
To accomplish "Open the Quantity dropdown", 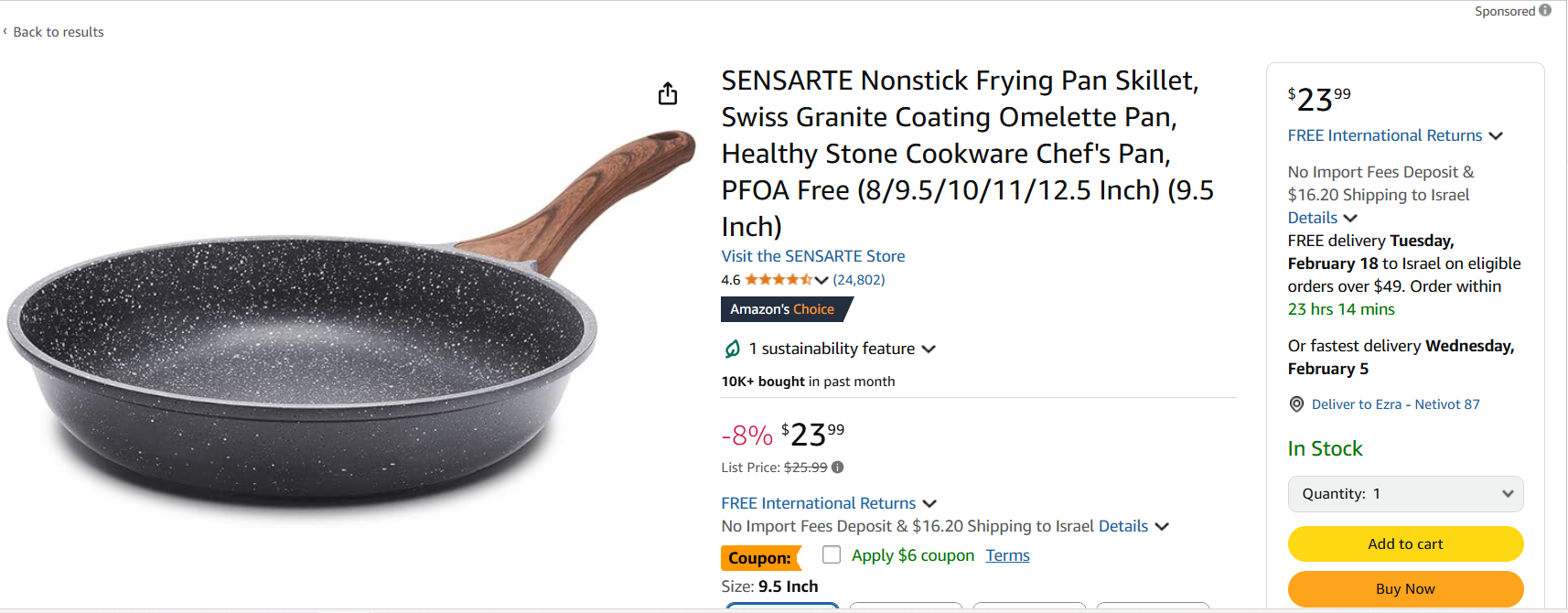I will (x=1405, y=494).
